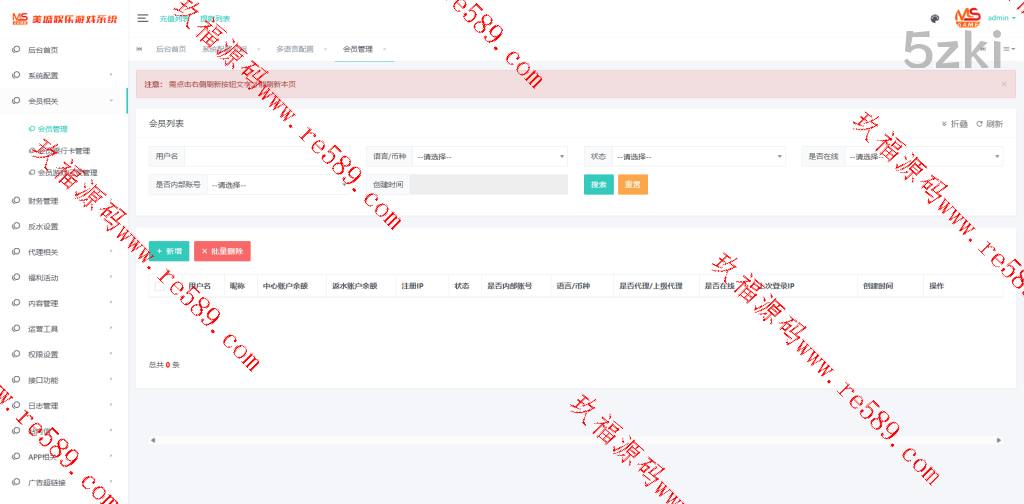Click the icon beside 后台首页 in sidebar
1024x504 pixels.
coord(16,50)
